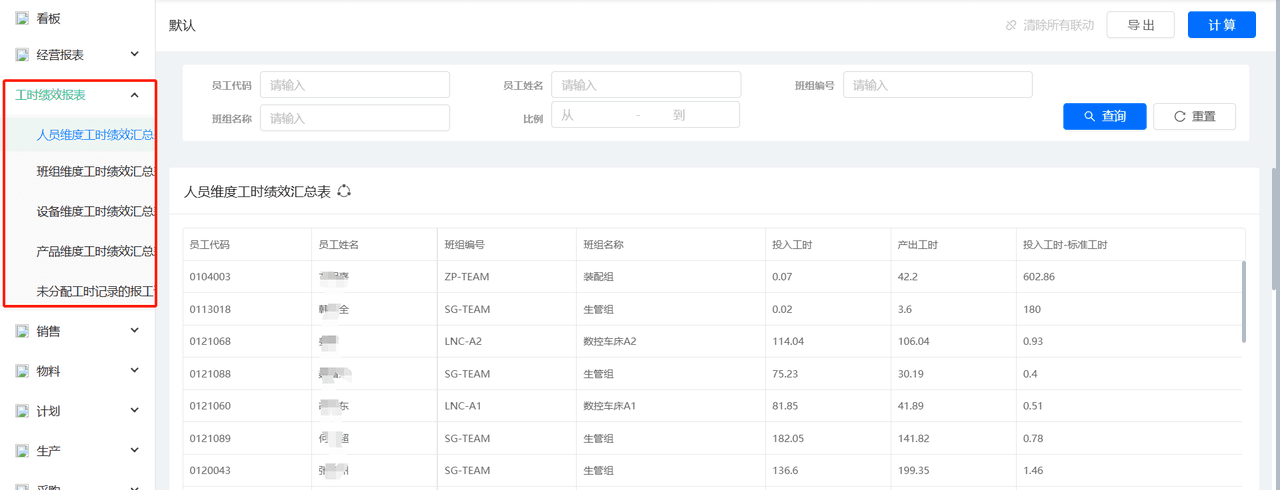Viewport: 1280px width, 490px height.
Task: Expand the 销售 menu chevron
Action: pos(135,330)
